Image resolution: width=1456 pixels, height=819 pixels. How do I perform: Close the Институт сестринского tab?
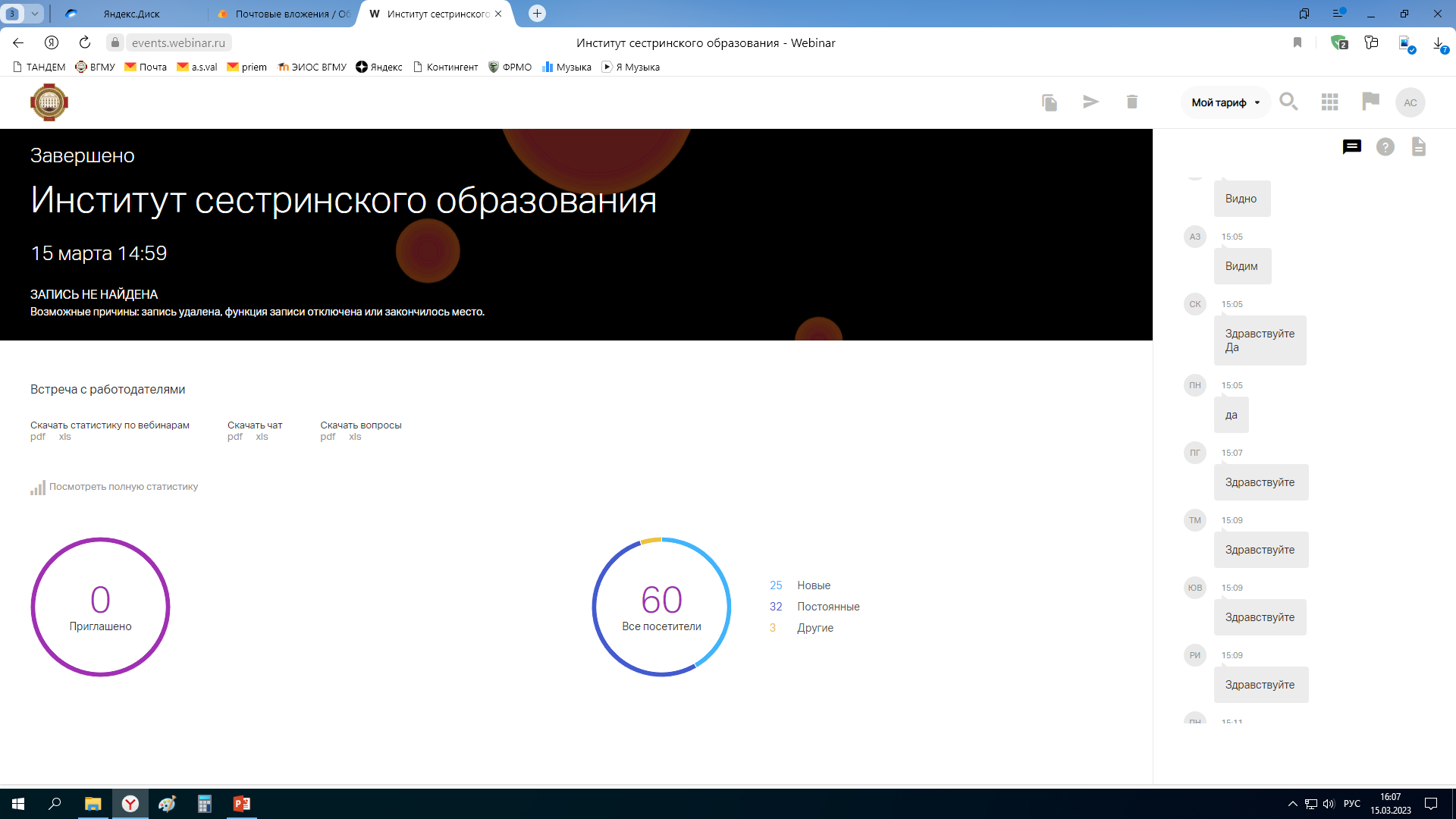point(498,14)
